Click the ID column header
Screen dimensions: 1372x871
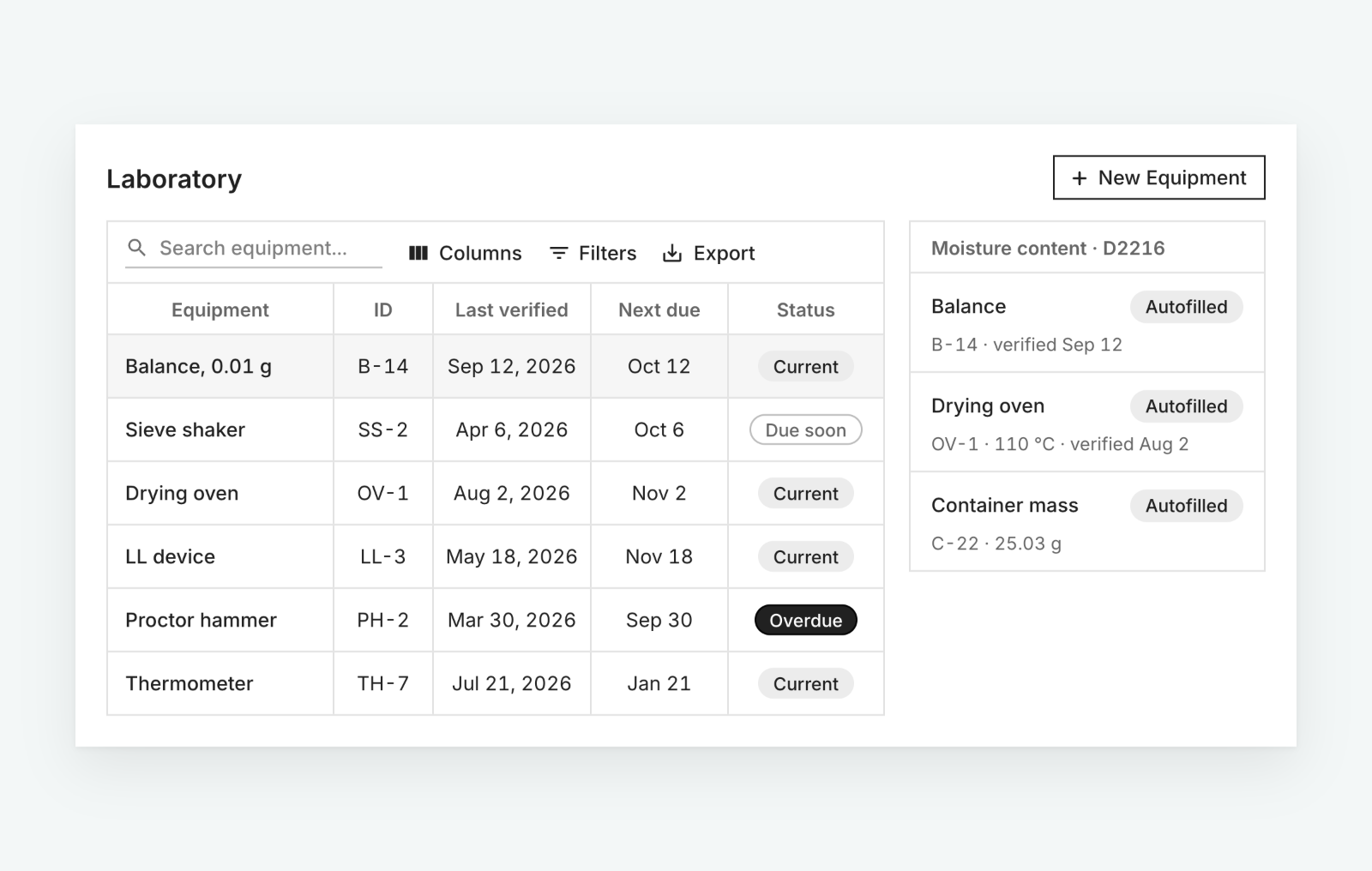tap(383, 309)
